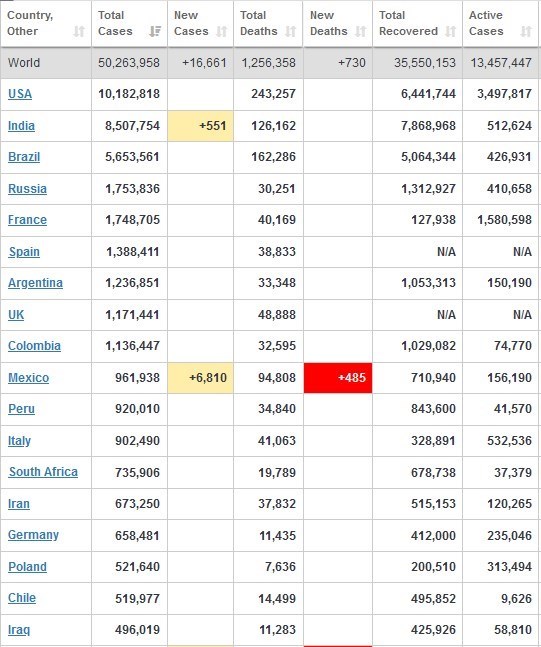The width and height of the screenshot is (541, 647).
Task: Open the India country page
Action: pyautogui.click(x=21, y=125)
